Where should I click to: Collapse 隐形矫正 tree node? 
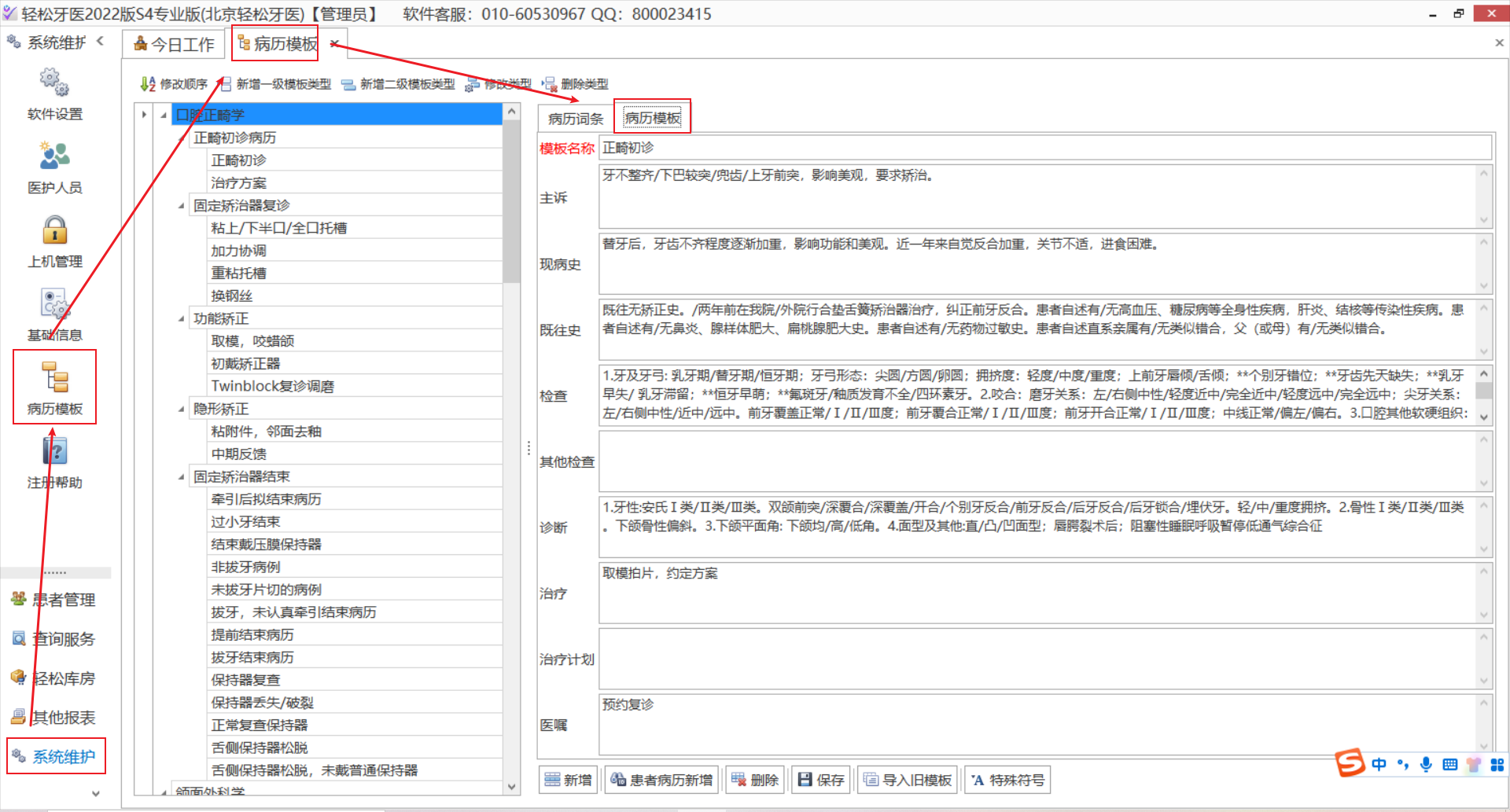[x=182, y=410]
